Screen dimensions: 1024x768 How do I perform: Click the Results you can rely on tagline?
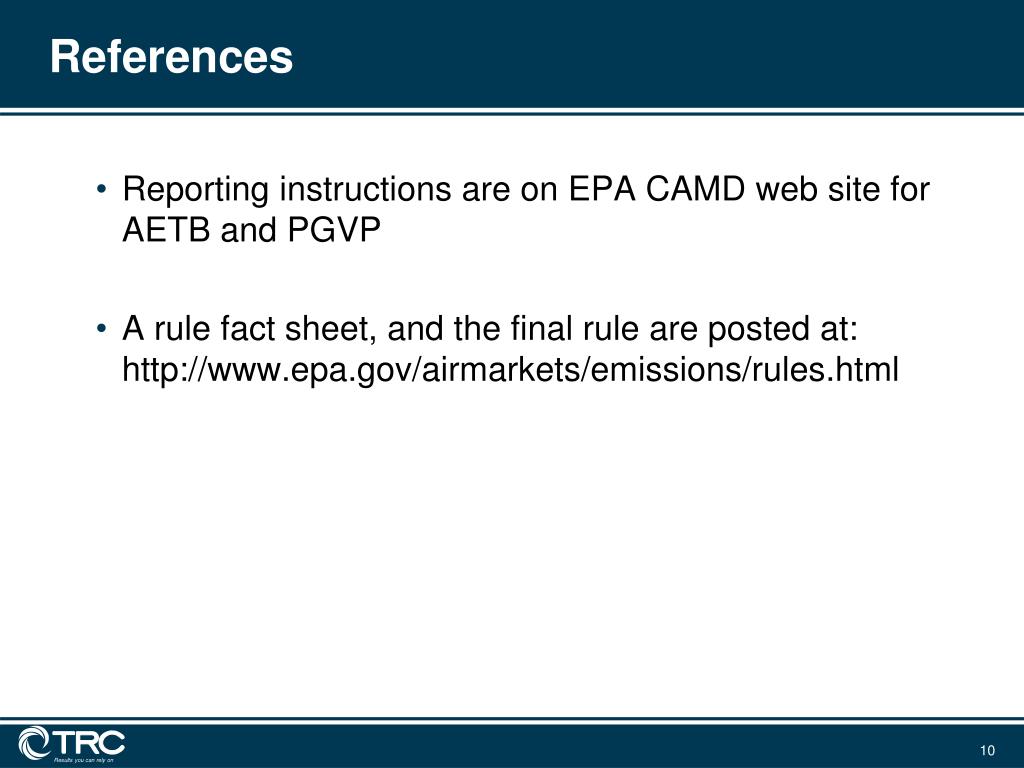[x=83, y=760]
